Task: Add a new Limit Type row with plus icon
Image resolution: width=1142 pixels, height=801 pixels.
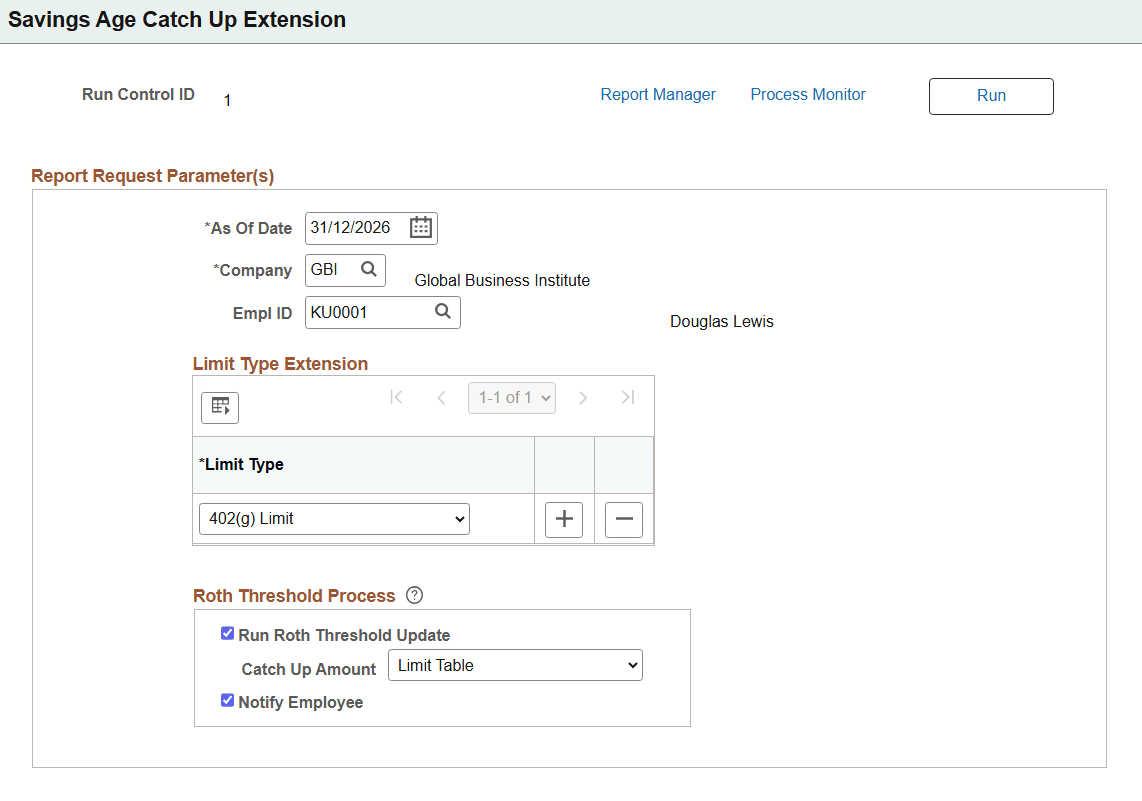Action: click(x=563, y=519)
